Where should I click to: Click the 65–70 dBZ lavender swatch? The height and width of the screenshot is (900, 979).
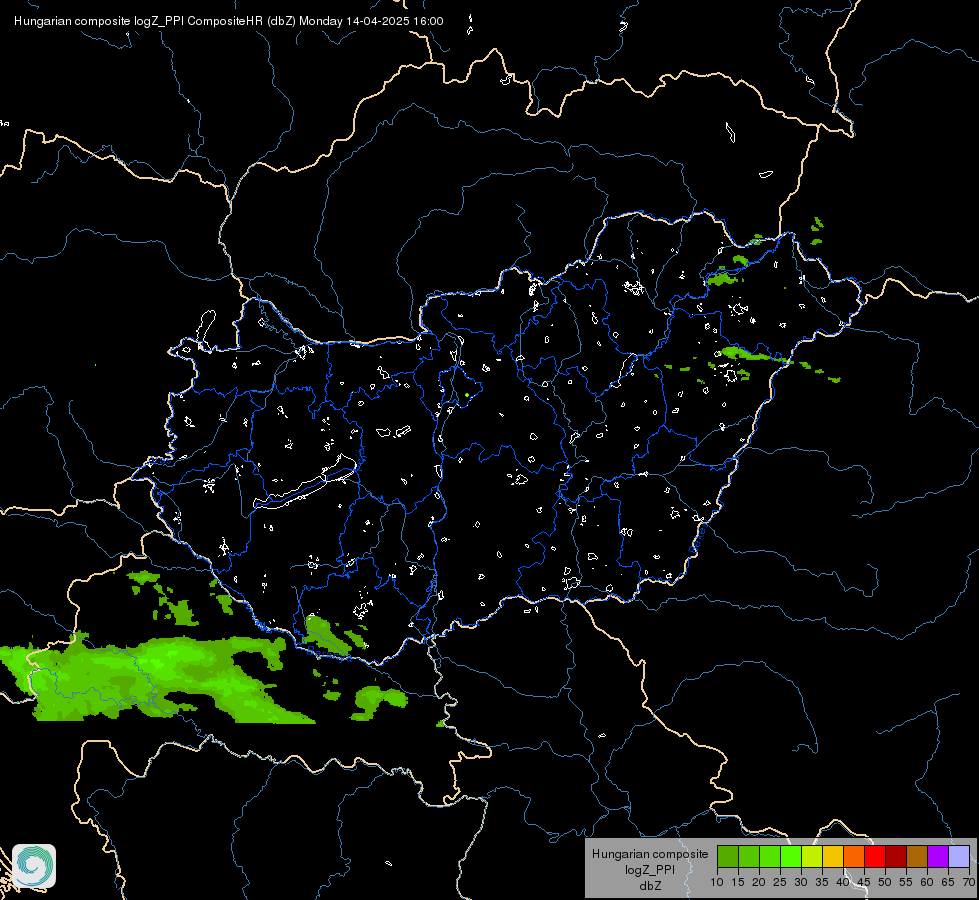click(959, 856)
